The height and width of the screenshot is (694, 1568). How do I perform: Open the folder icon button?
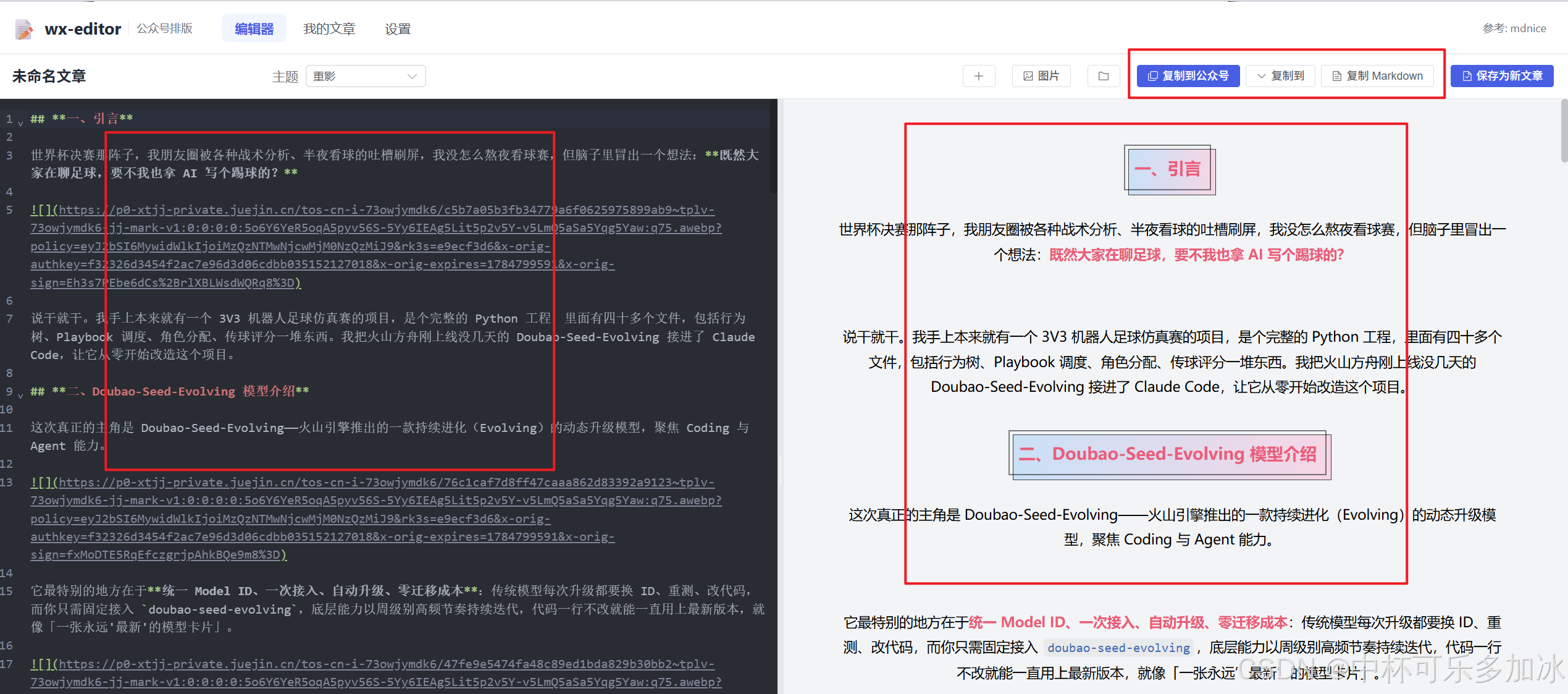[1104, 76]
